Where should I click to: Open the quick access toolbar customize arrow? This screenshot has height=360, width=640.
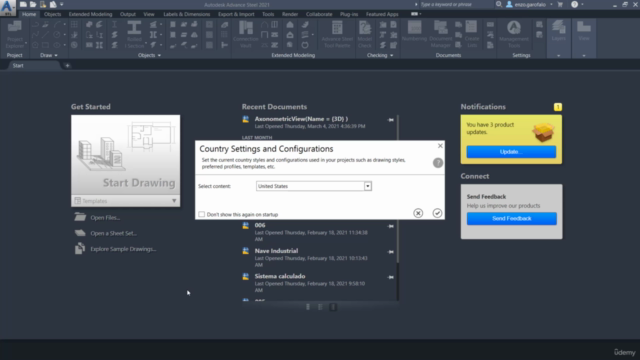pos(62,4)
